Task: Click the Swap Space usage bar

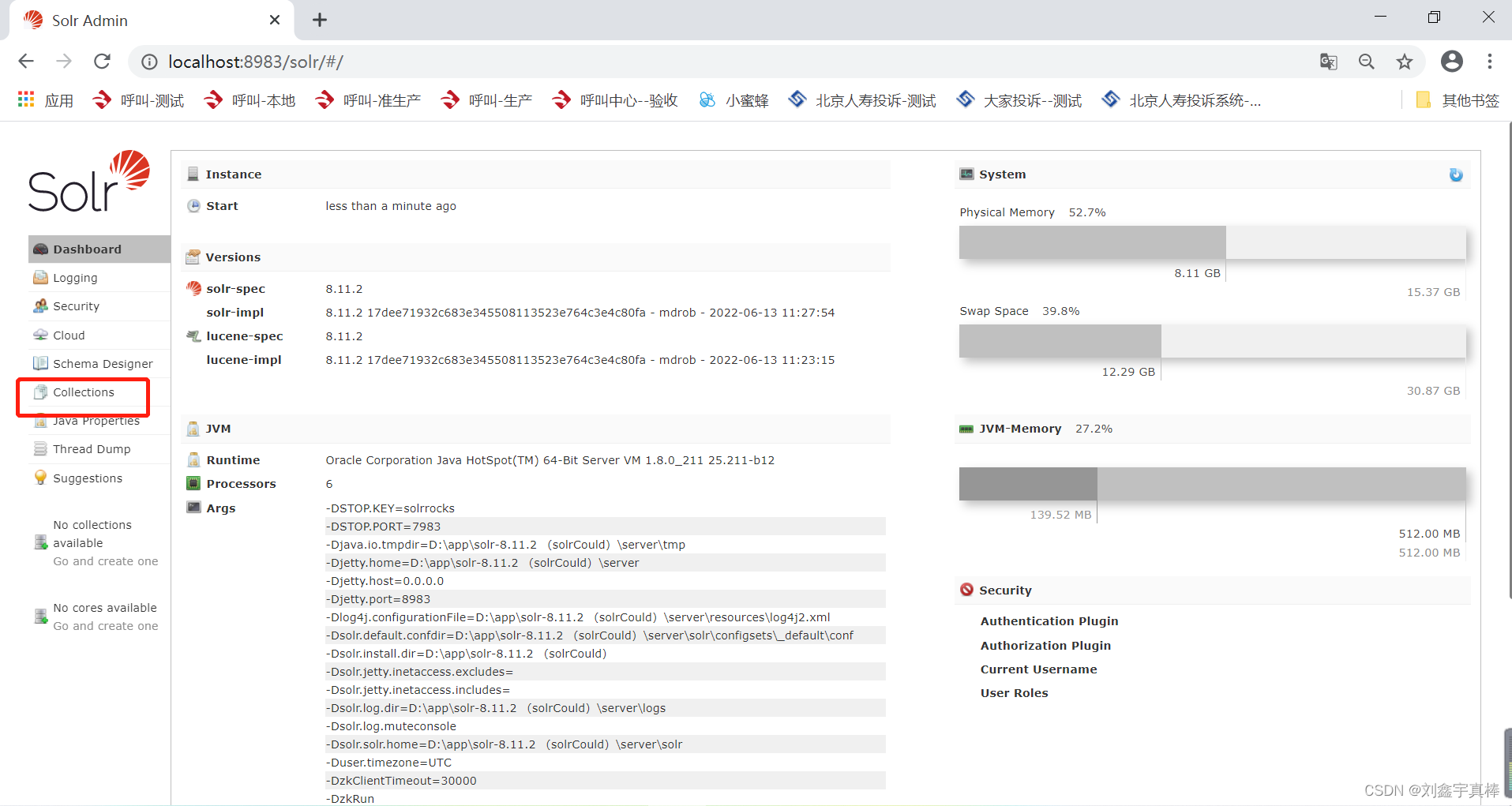Action: (1212, 341)
